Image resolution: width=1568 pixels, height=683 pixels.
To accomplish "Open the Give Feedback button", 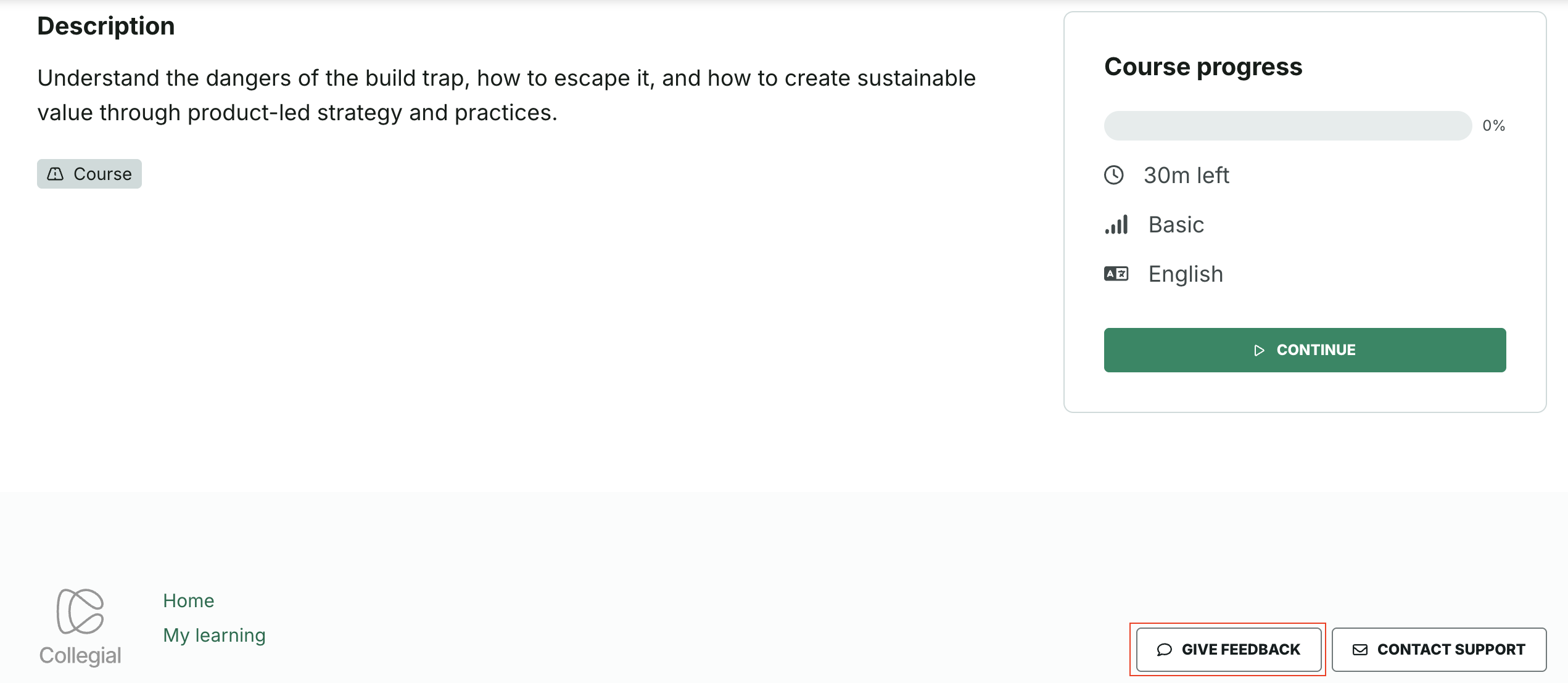I will [1228, 650].
